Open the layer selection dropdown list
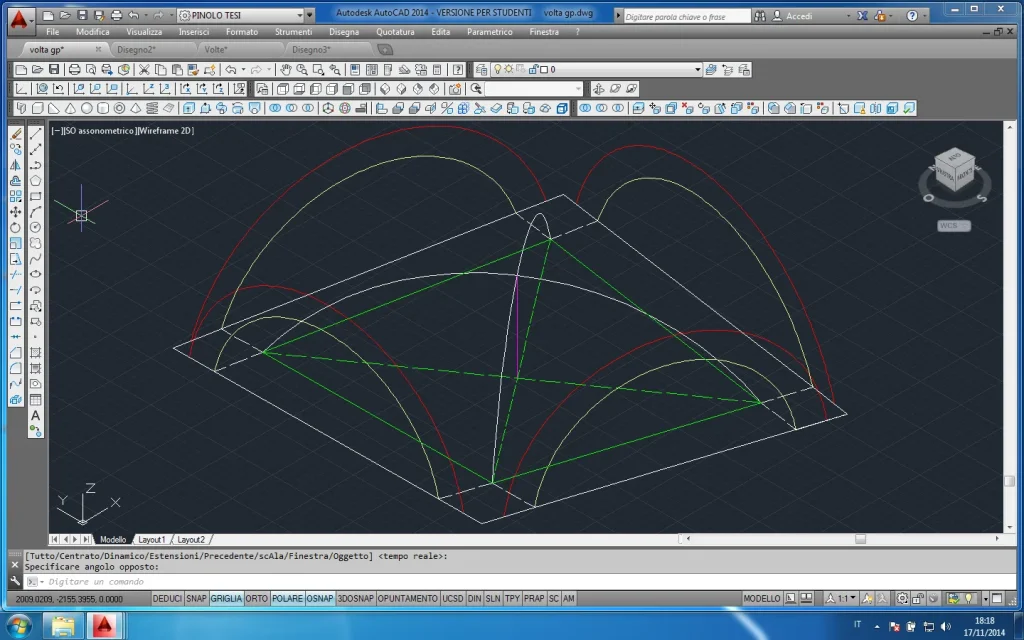This screenshot has height=640, width=1024. coord(698,70)
